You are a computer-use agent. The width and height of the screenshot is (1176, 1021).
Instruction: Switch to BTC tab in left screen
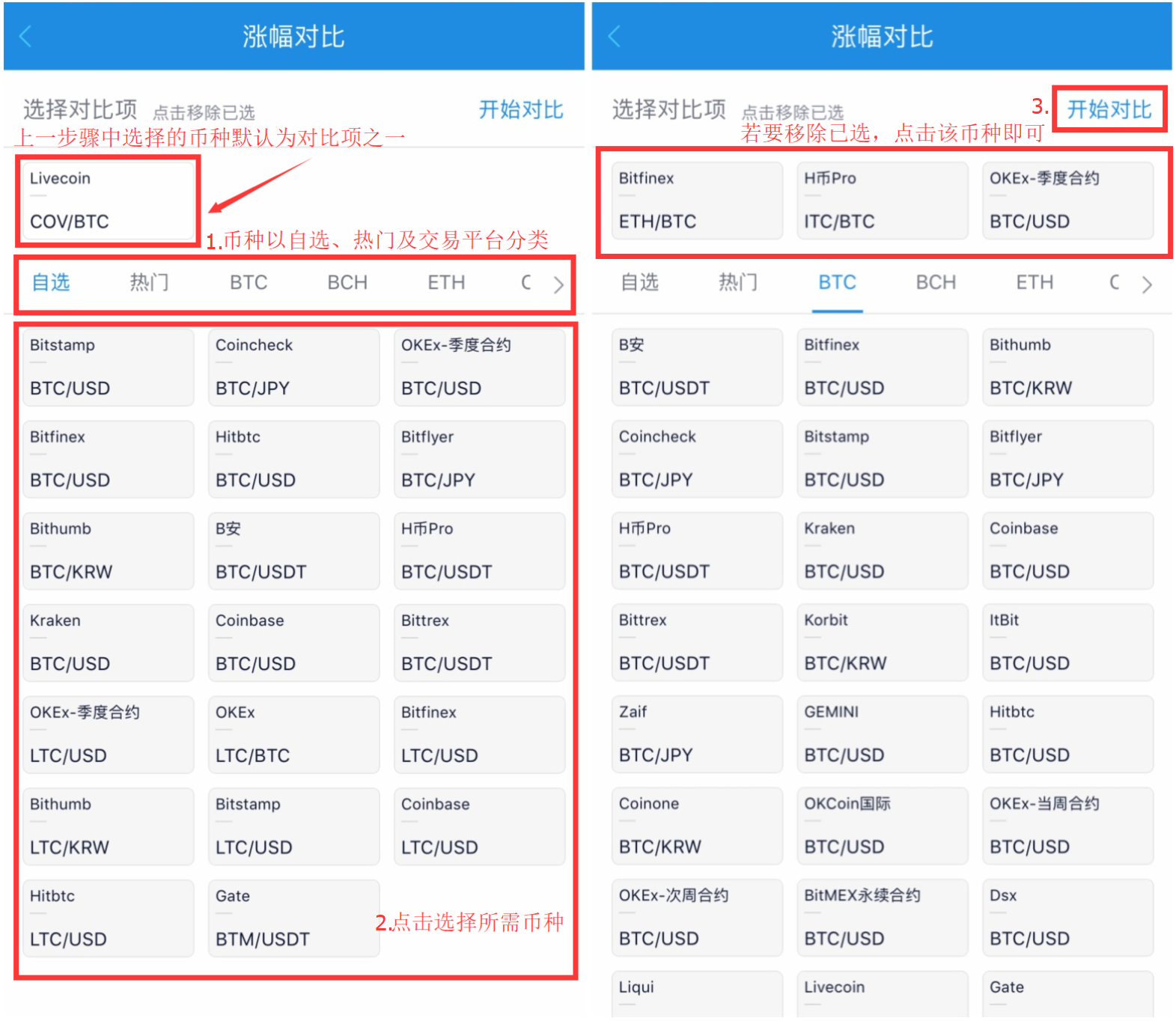tap(249, 282)
